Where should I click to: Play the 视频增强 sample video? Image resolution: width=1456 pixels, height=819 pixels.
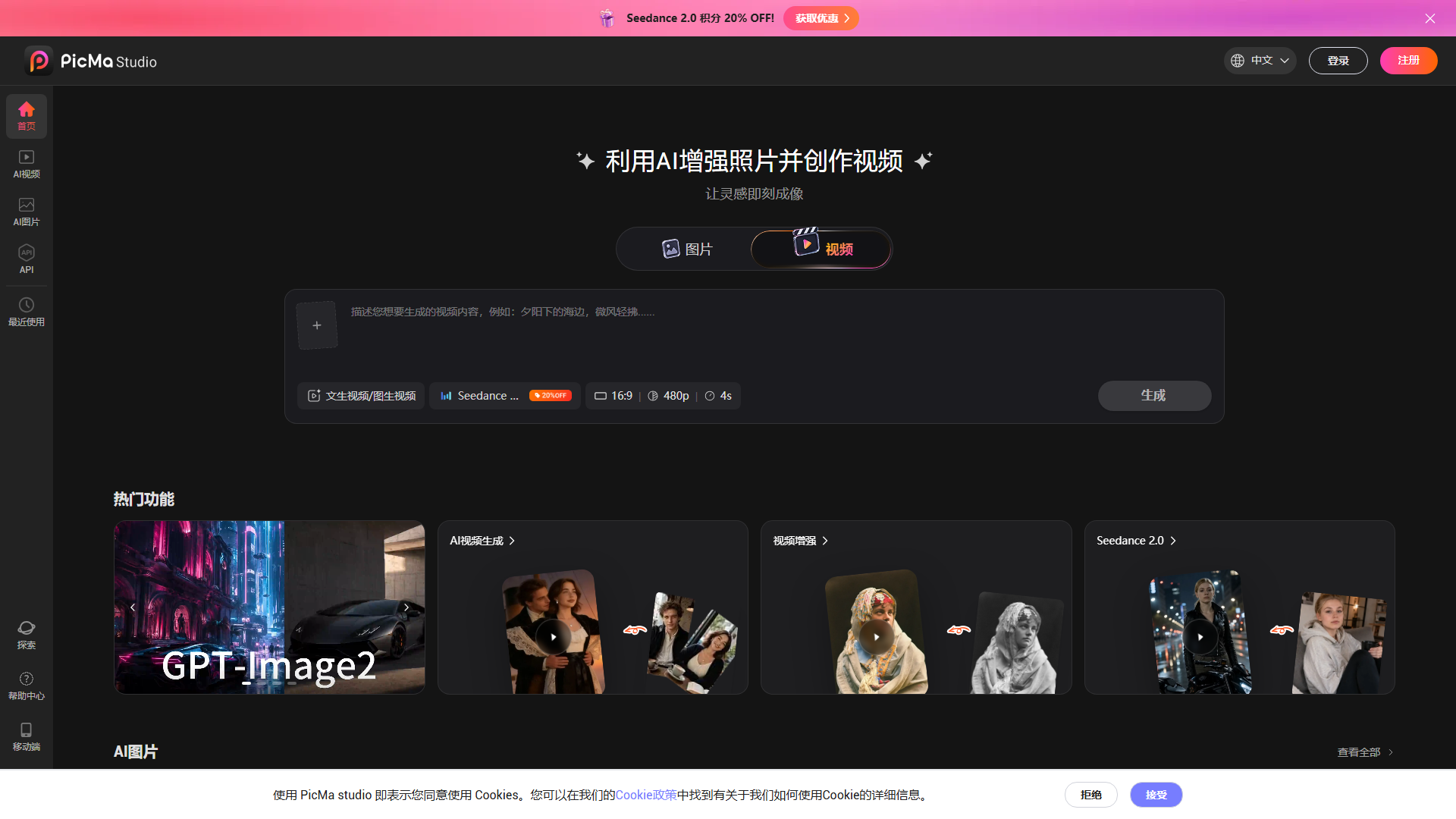[x=877, y=637]
